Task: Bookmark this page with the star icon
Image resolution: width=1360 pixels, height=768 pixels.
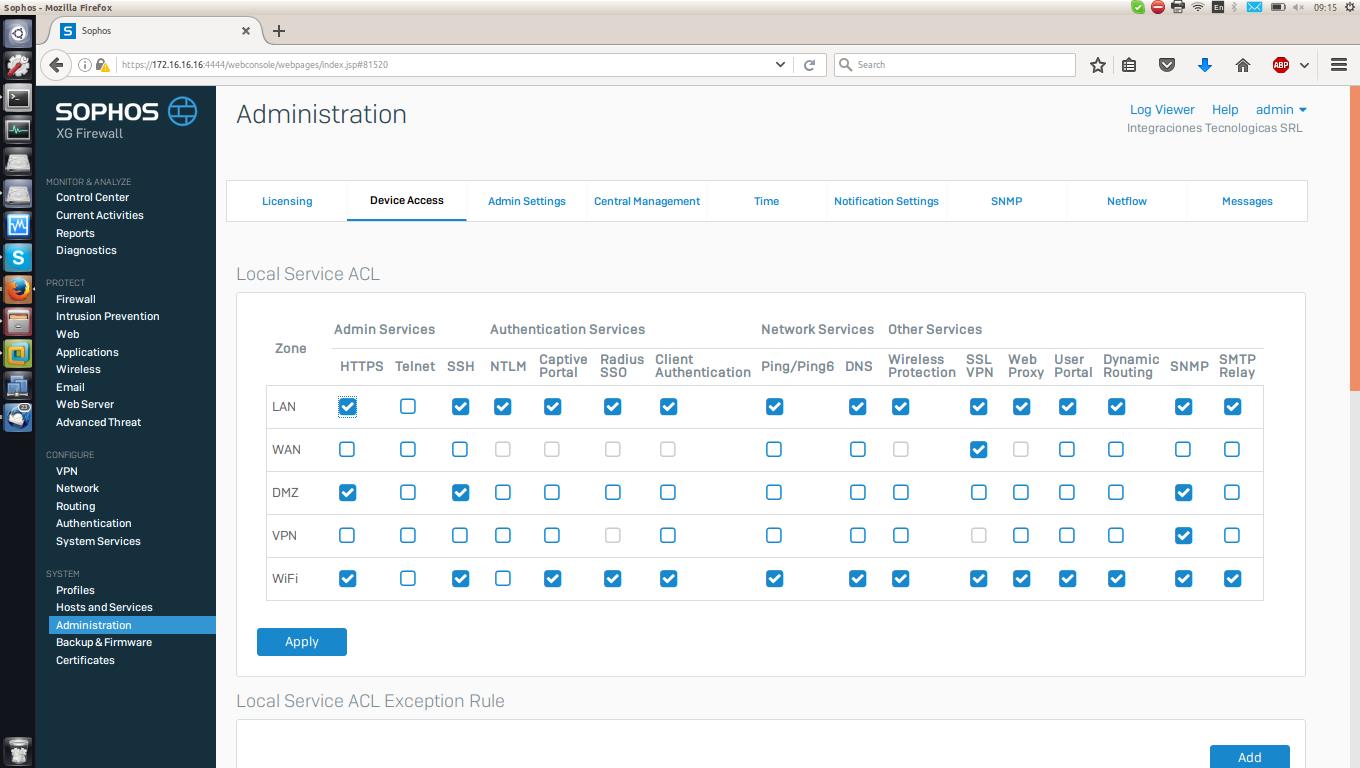Action: click(x=1098, y=65)
